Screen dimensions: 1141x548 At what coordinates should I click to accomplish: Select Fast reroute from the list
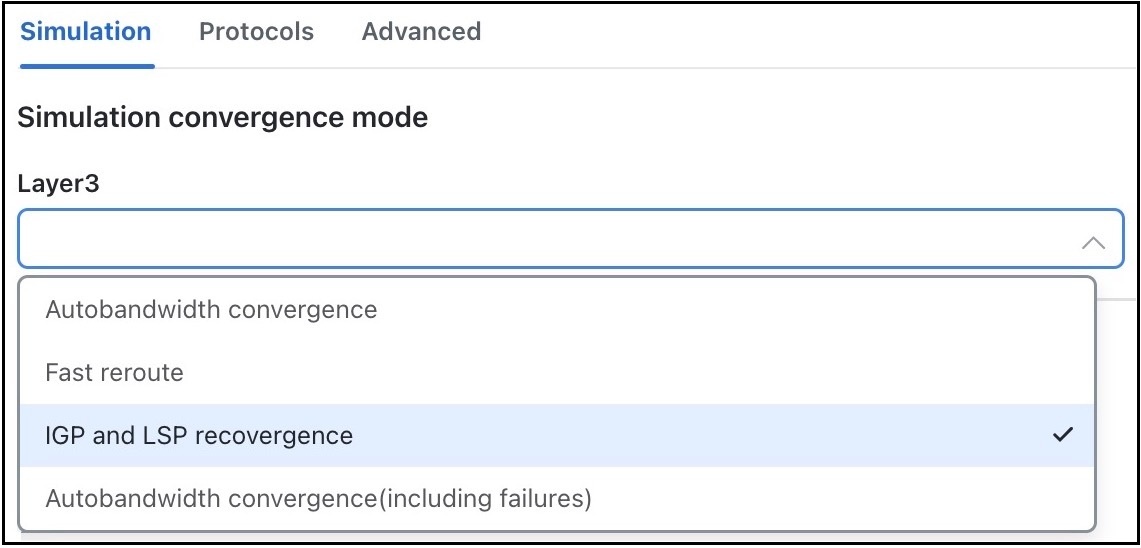coord(557,373)
